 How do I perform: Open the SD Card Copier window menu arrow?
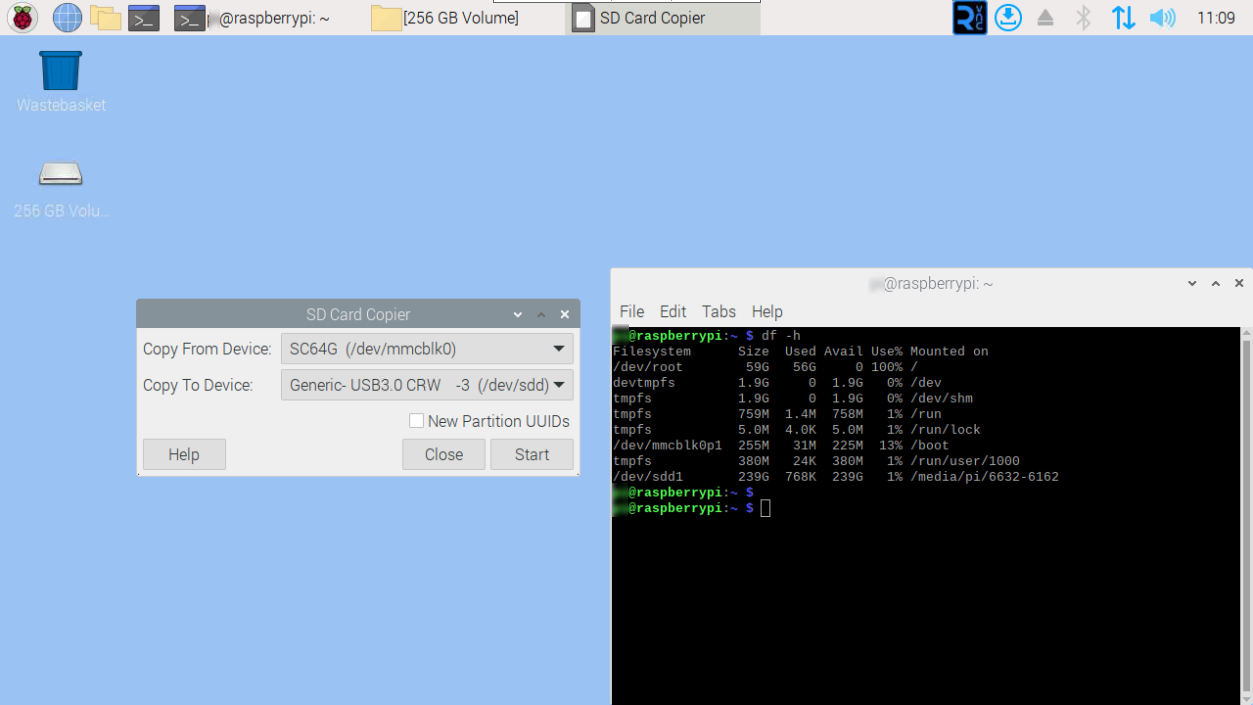[x=518, y=314]
